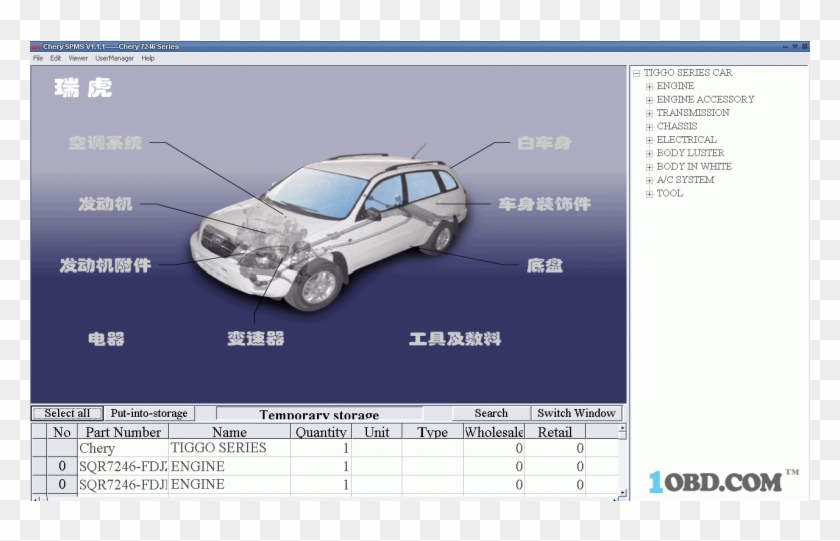Expand the TRANSMISSION tree node

649,114
